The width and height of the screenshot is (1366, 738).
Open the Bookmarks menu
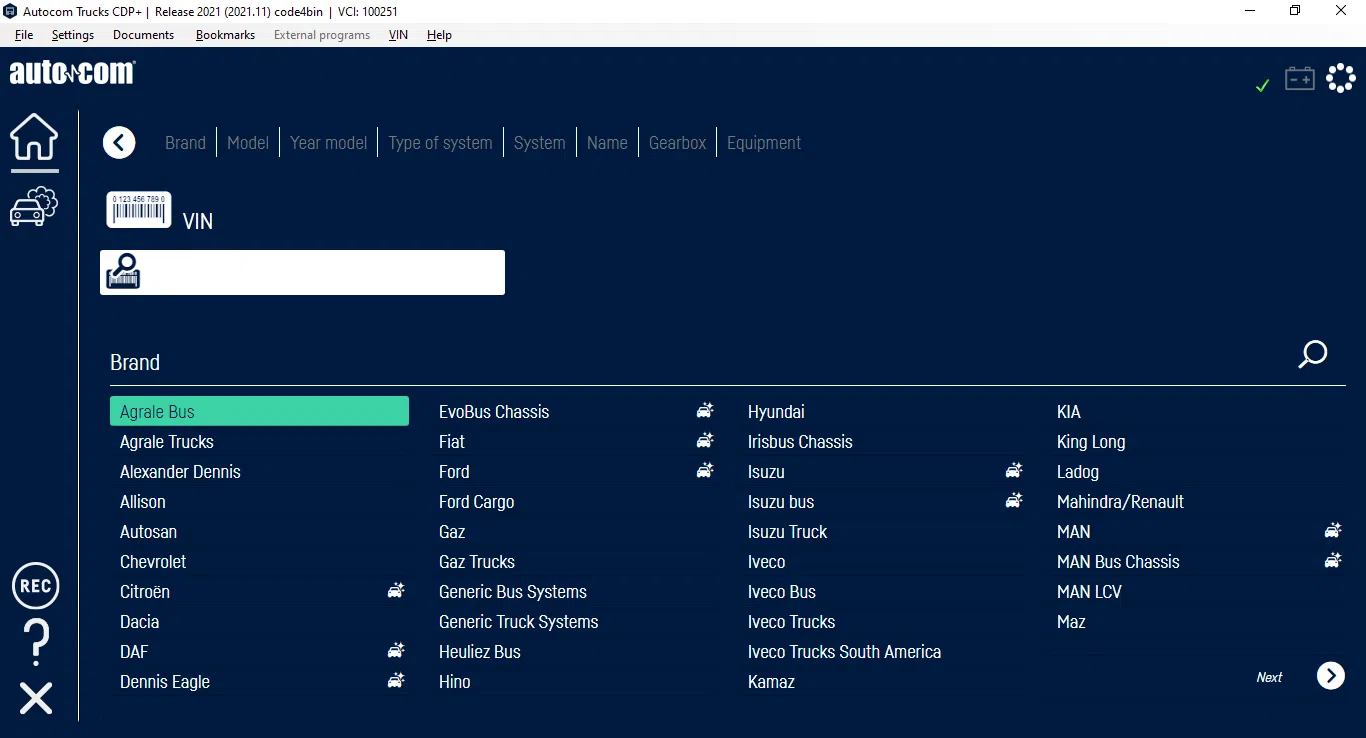(x=225, y=35)
